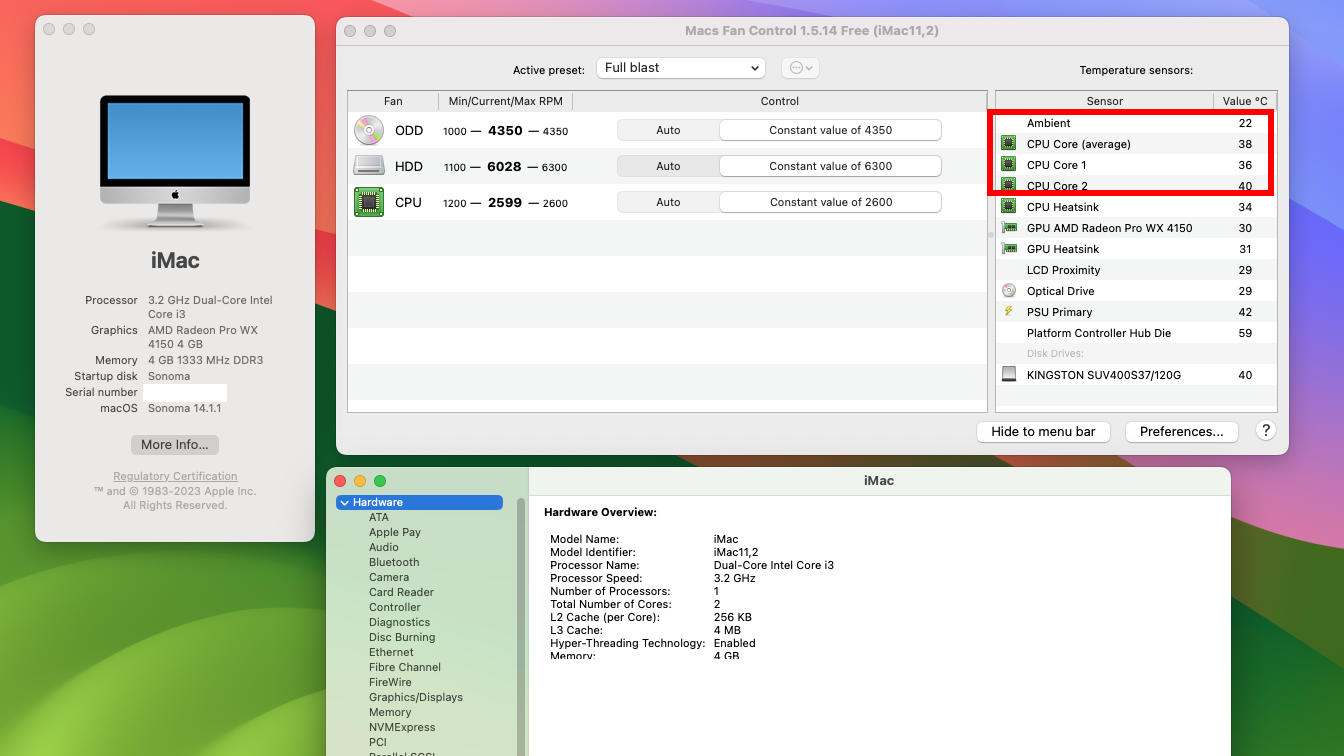Select ODD 'Constant value of 4350' option
The width and height of the screenshot is (1344, 756).
(830, 130)
